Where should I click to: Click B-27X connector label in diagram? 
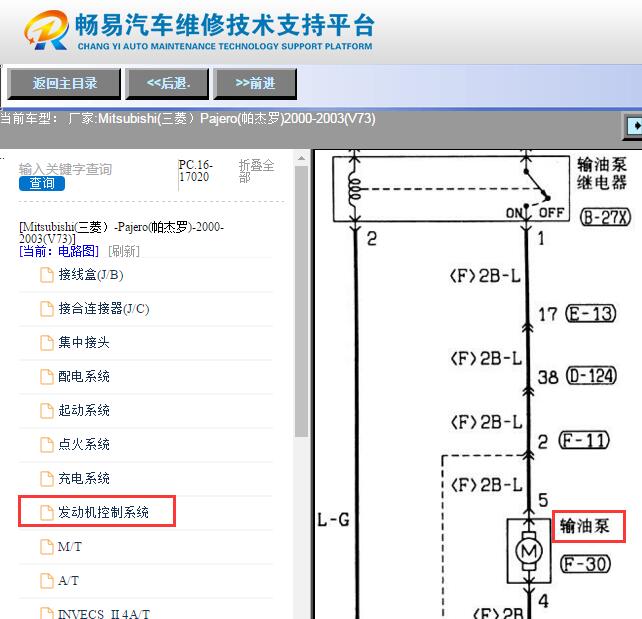coord(606,217)
